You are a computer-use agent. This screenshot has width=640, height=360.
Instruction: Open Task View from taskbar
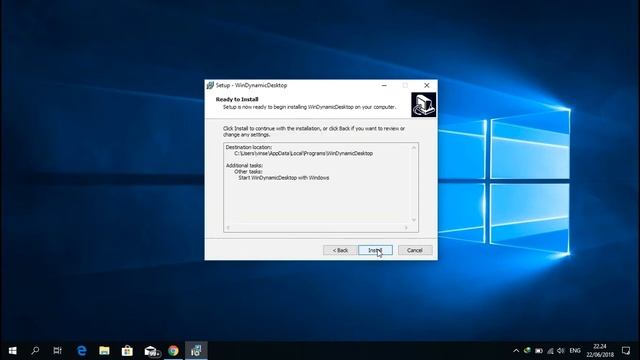point(58,351)
